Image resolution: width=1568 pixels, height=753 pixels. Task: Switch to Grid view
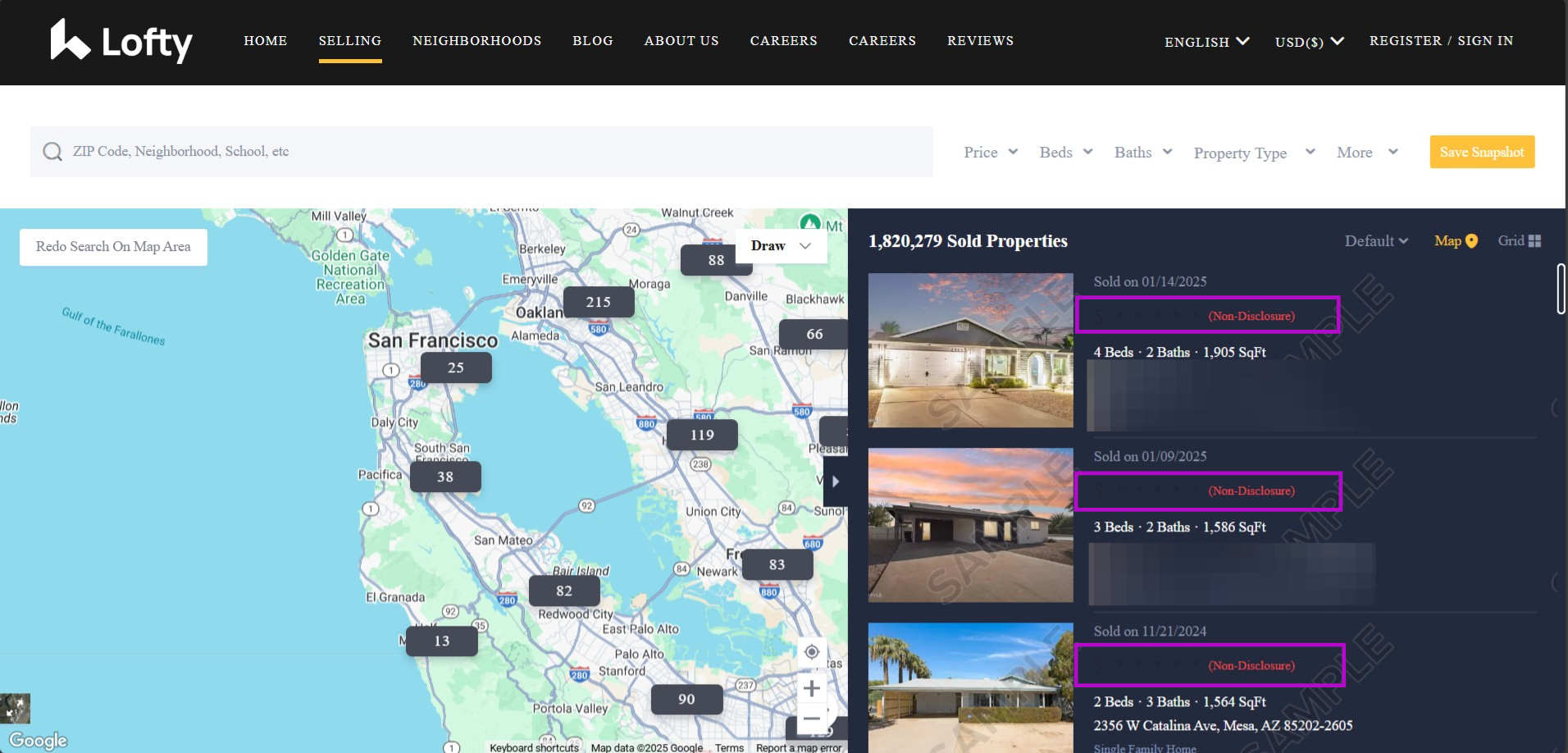1519,240
